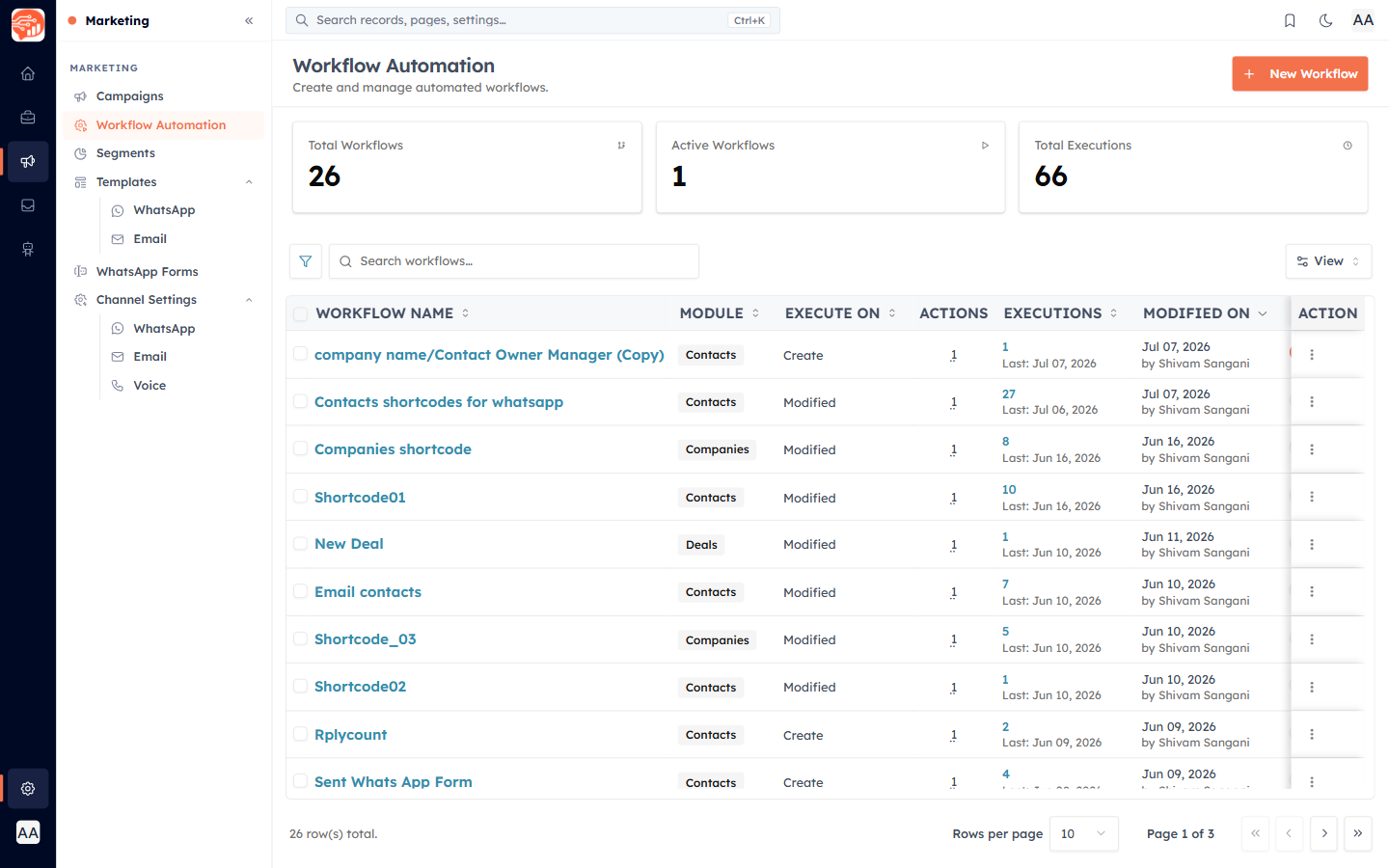The image size is (1389, 868).
Task: Open row actions for Contacts shortcodes for whatsapp
Action: click(1312, 402)
